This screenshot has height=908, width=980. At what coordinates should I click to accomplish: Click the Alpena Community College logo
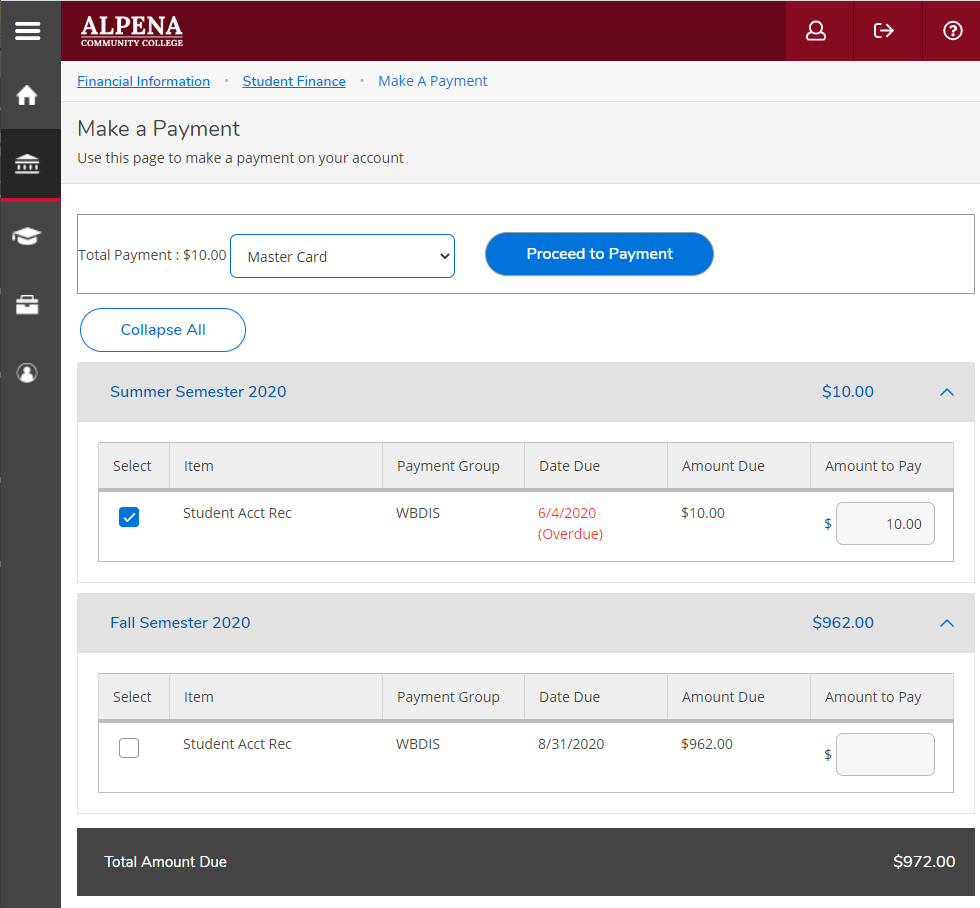132,31
